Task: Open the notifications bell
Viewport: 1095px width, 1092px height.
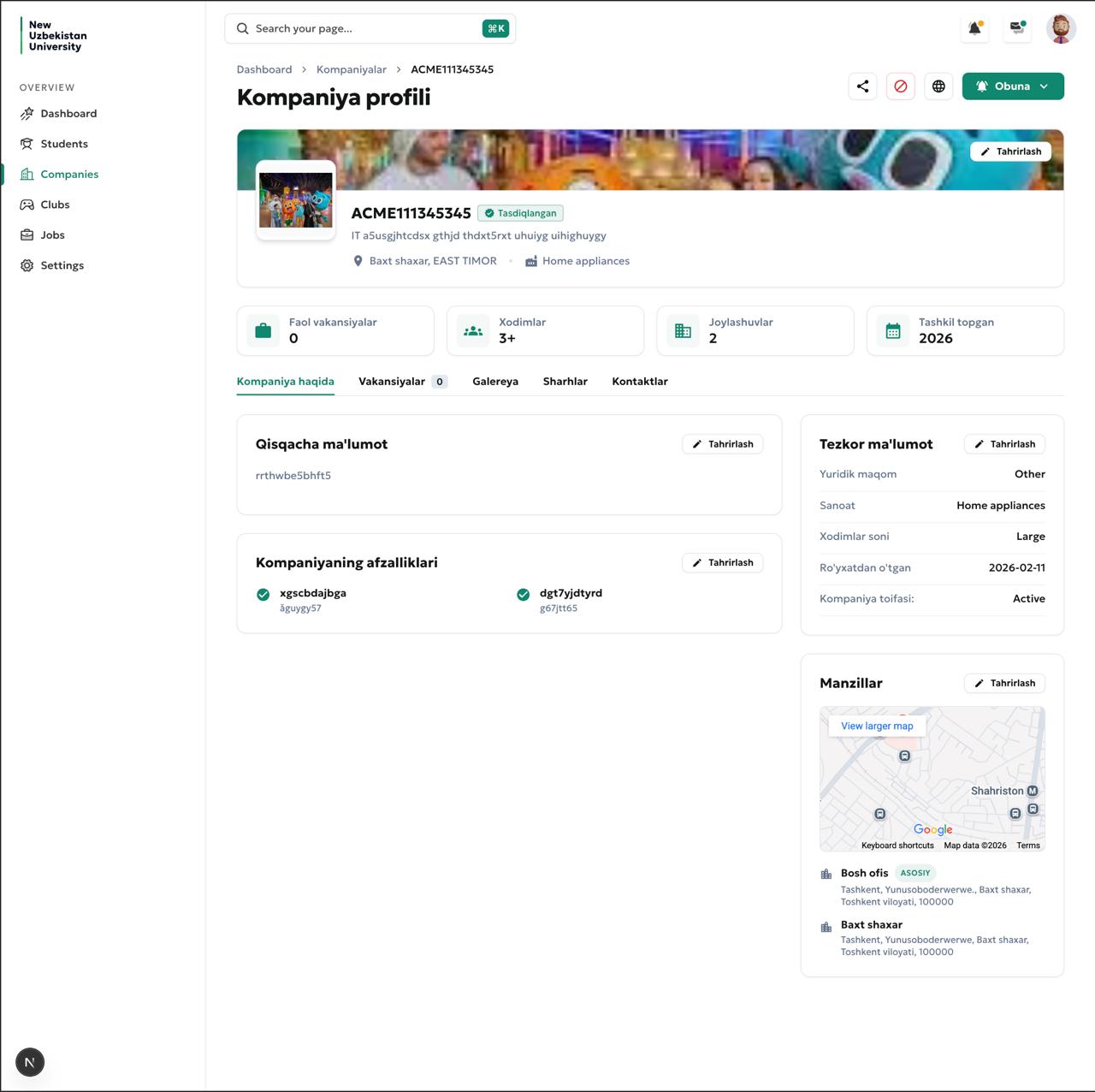Action: pyautogui.click(x=974, y=28)
